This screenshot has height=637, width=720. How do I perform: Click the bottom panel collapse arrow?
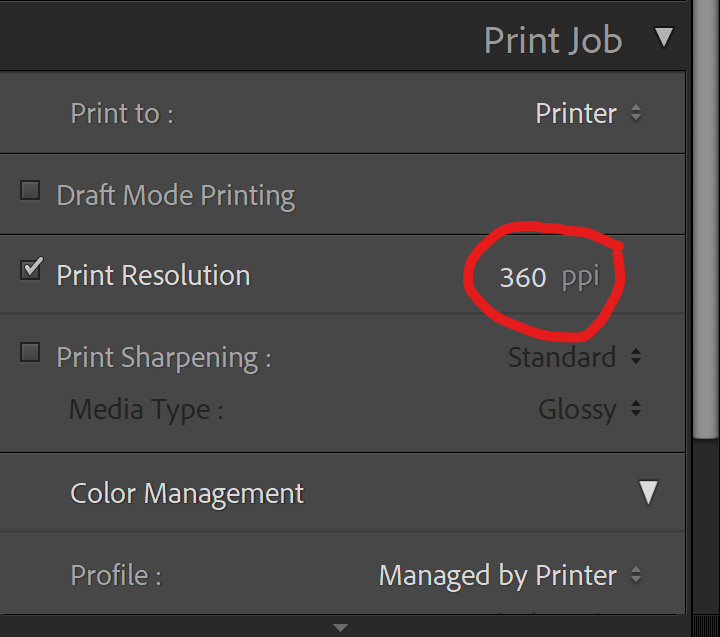pos(341,628)
